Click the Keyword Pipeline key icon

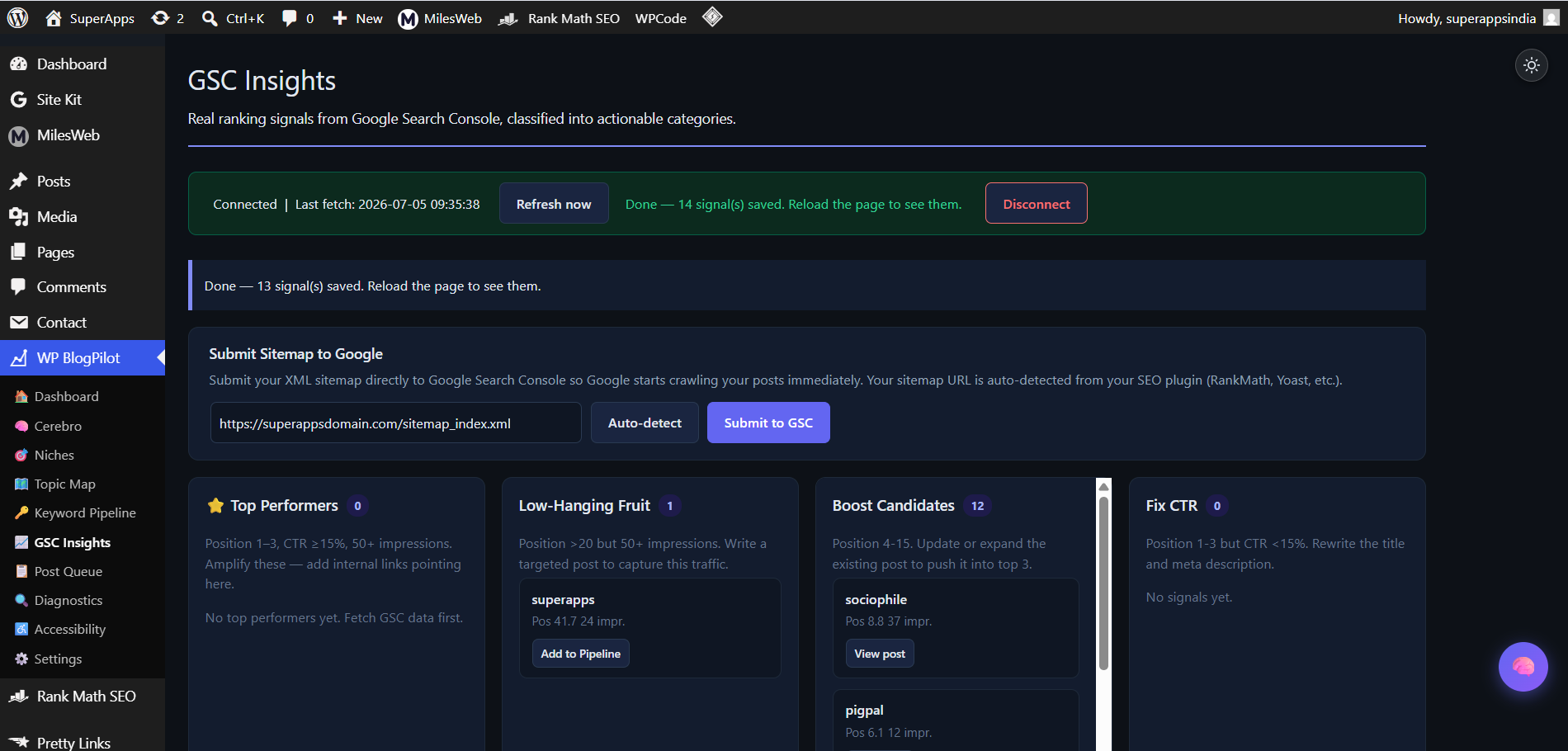click(x=21, y=513)
